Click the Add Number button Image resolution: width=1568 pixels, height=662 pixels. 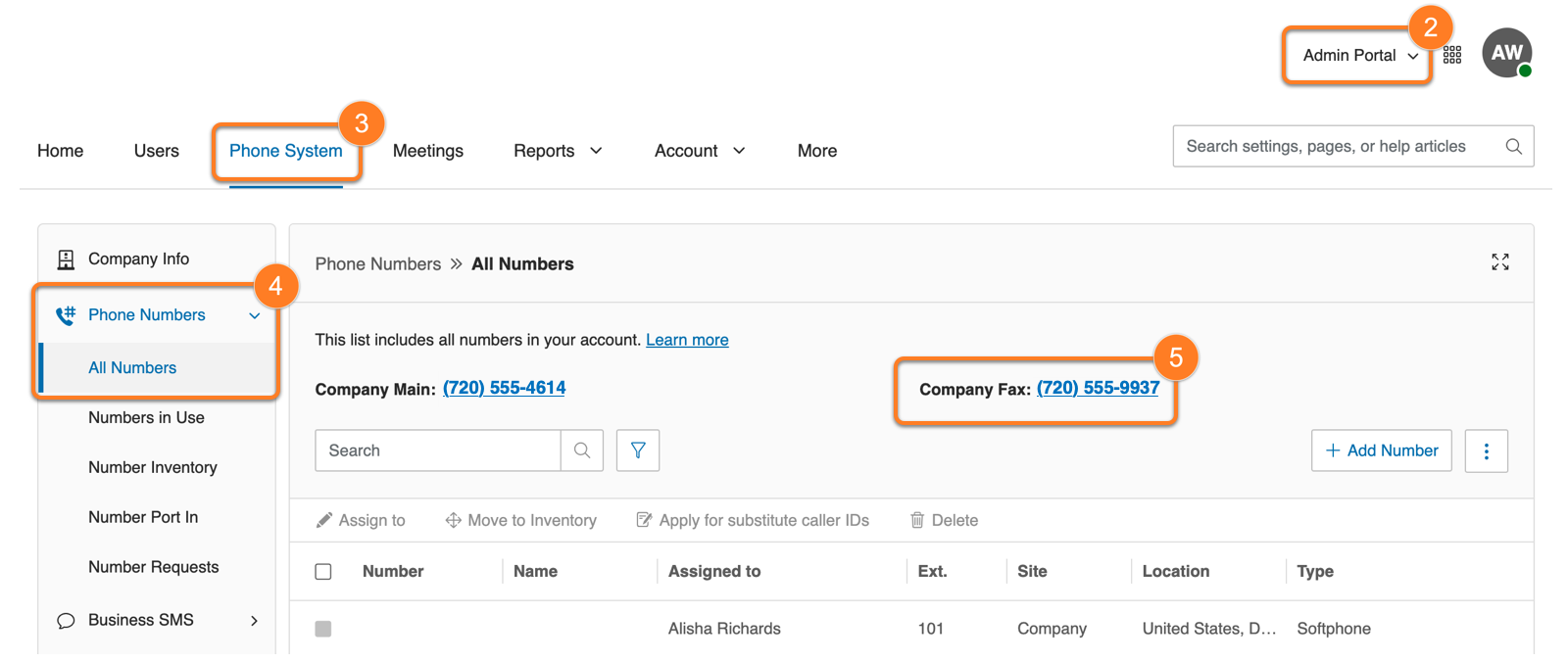[x=1381, y=450]
